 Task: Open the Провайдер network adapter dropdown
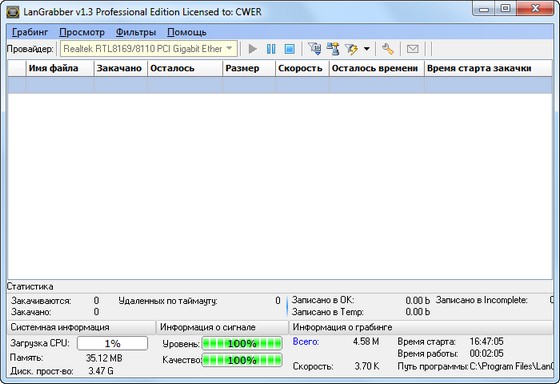(x=149, y=49)
